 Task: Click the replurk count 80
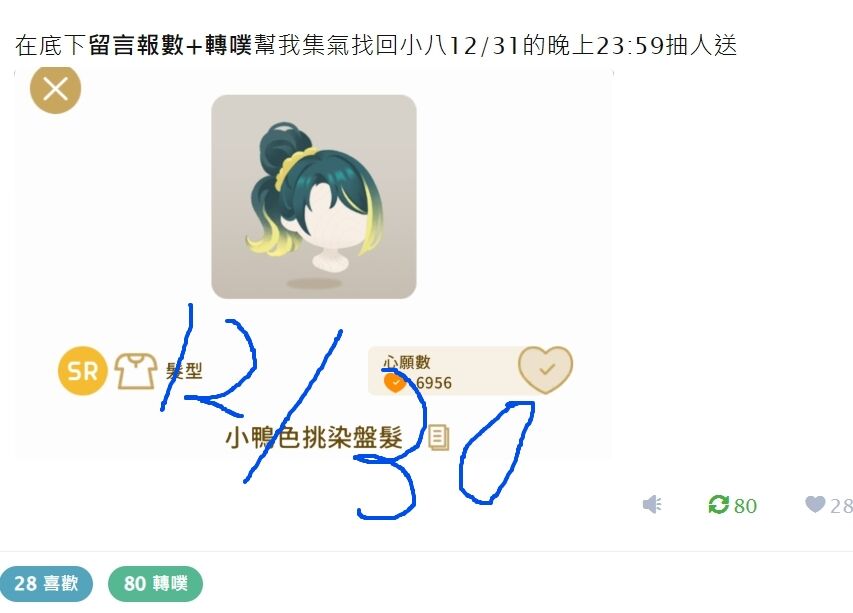[745, 506]
